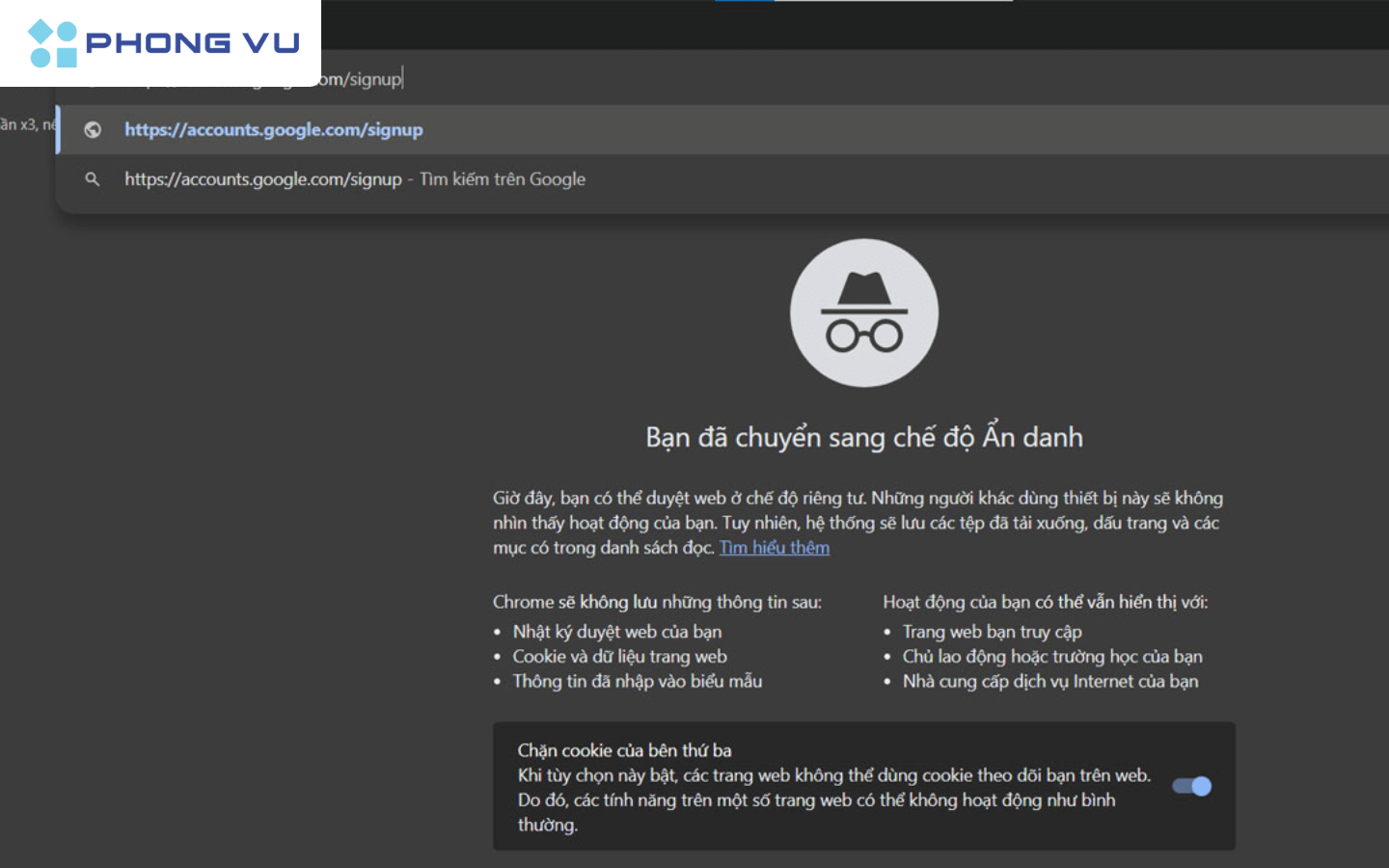Click 'Trang web bạn truy cập' bullet
This screenshot has width=1389, height=868.
click(993, 632)
